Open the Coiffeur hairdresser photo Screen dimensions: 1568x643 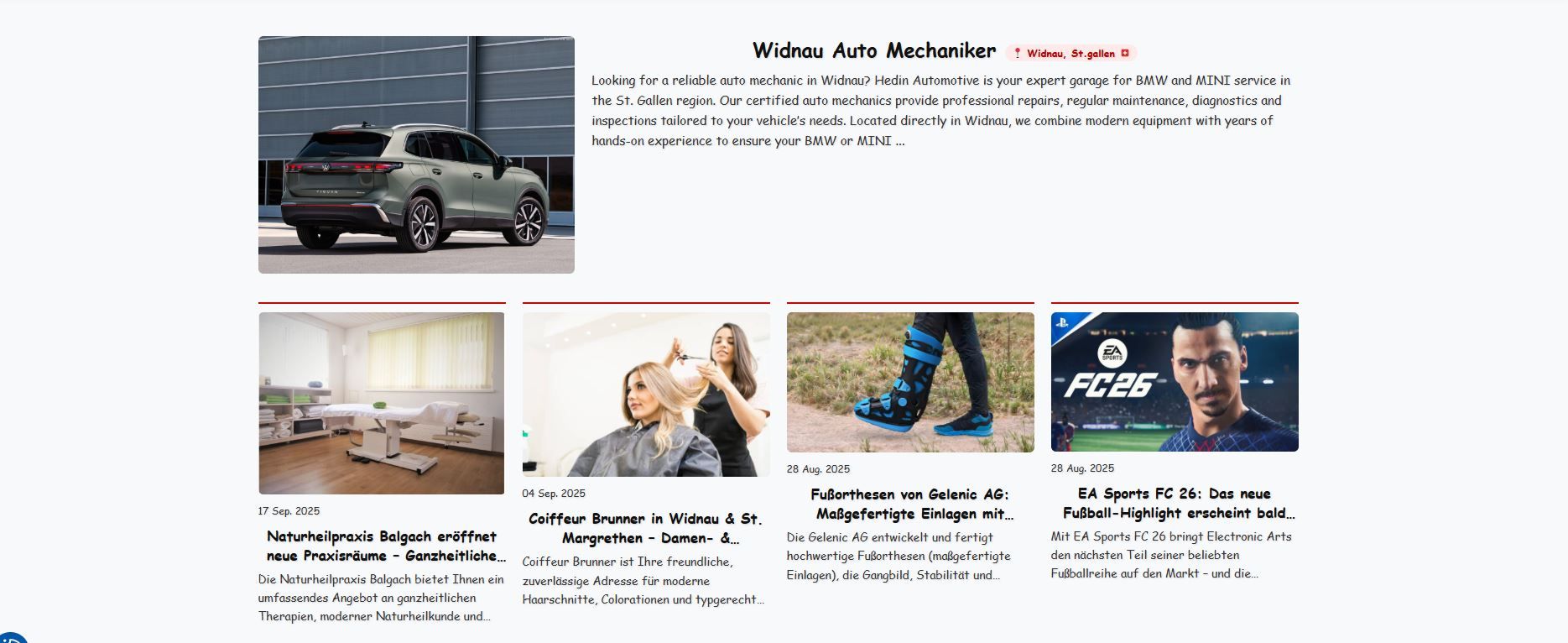point(646,395)
